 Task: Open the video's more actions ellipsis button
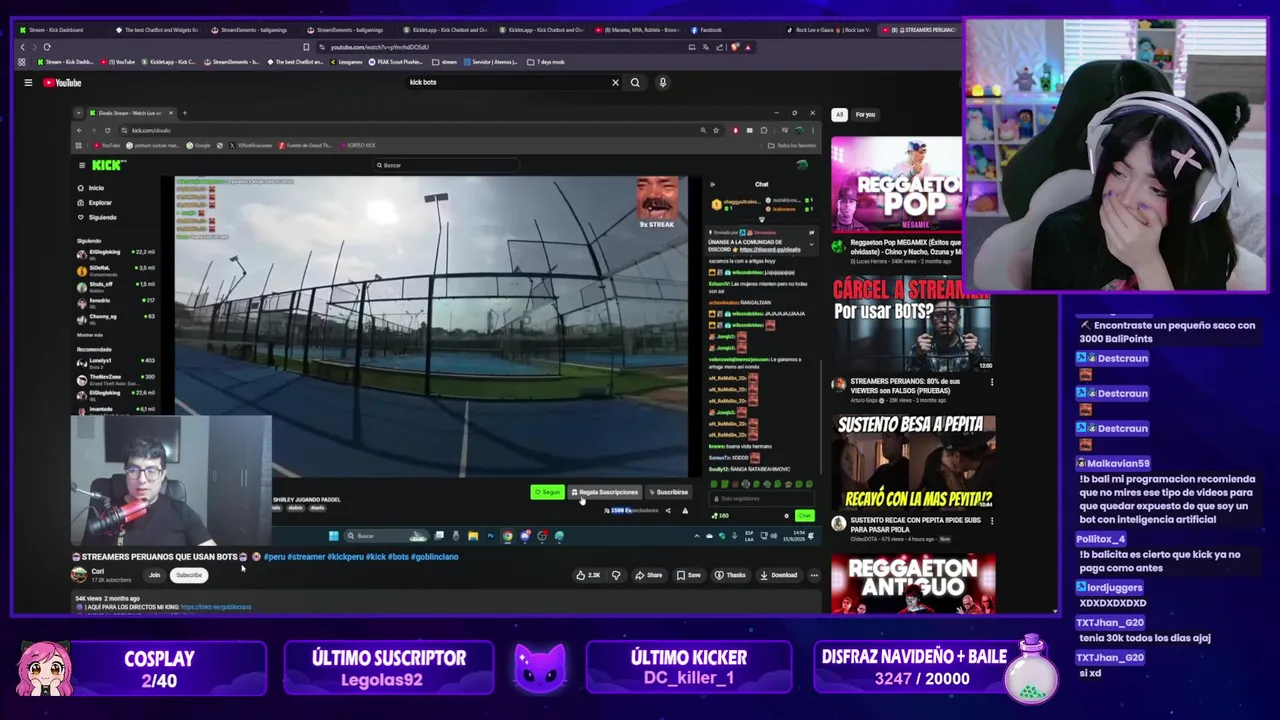(x=814, y=575)
